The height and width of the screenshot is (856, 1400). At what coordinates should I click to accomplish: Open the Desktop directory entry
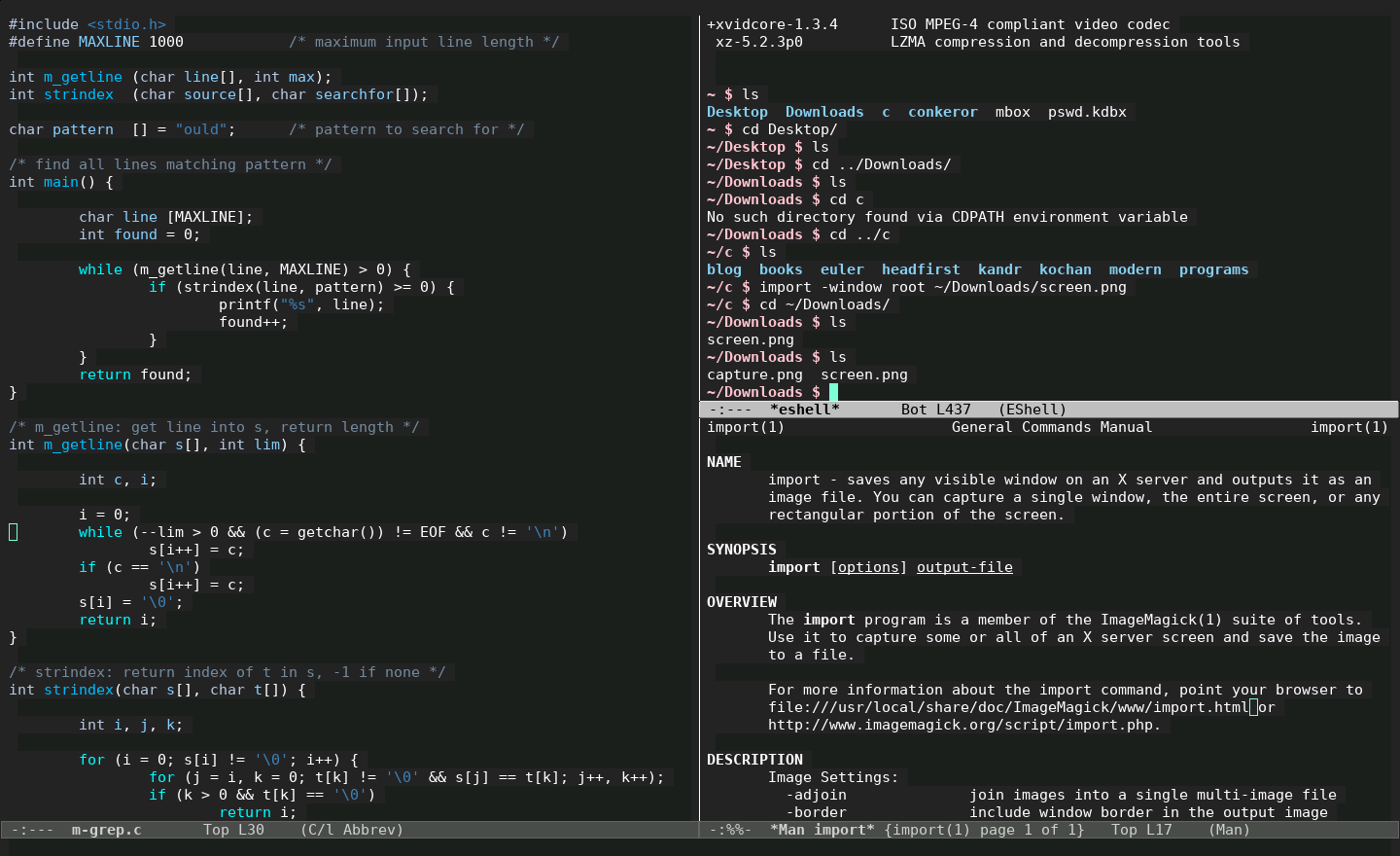coord(737,112)
